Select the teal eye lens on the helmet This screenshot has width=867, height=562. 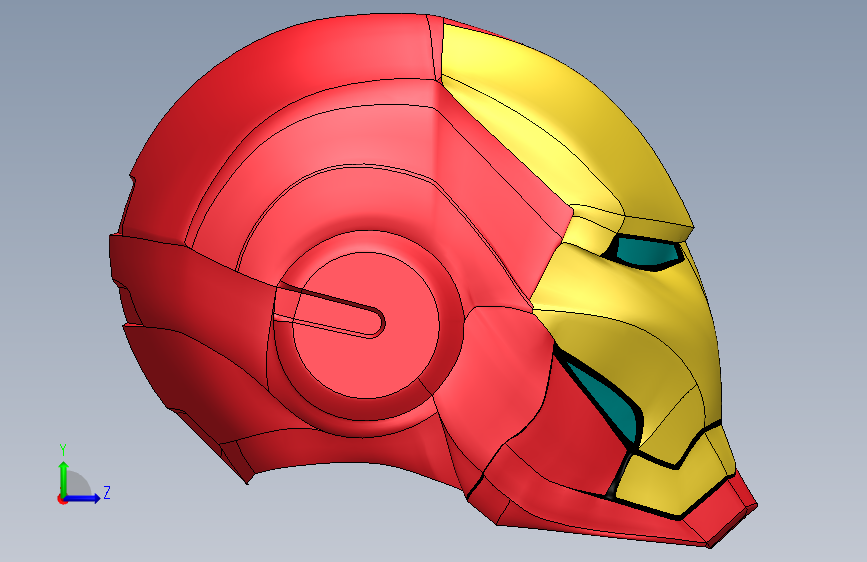[648, 251]
